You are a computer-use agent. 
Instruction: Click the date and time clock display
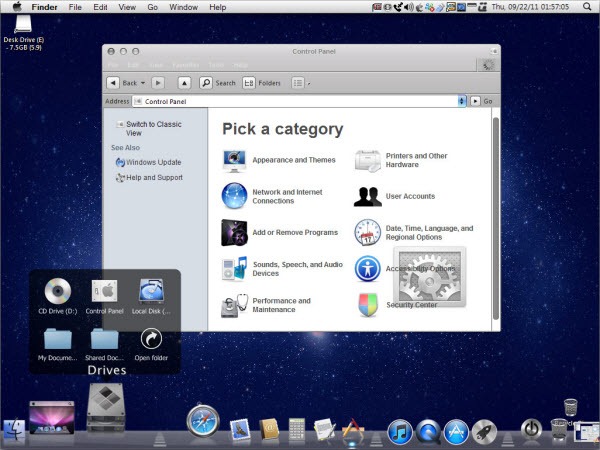tap(530, 7)
